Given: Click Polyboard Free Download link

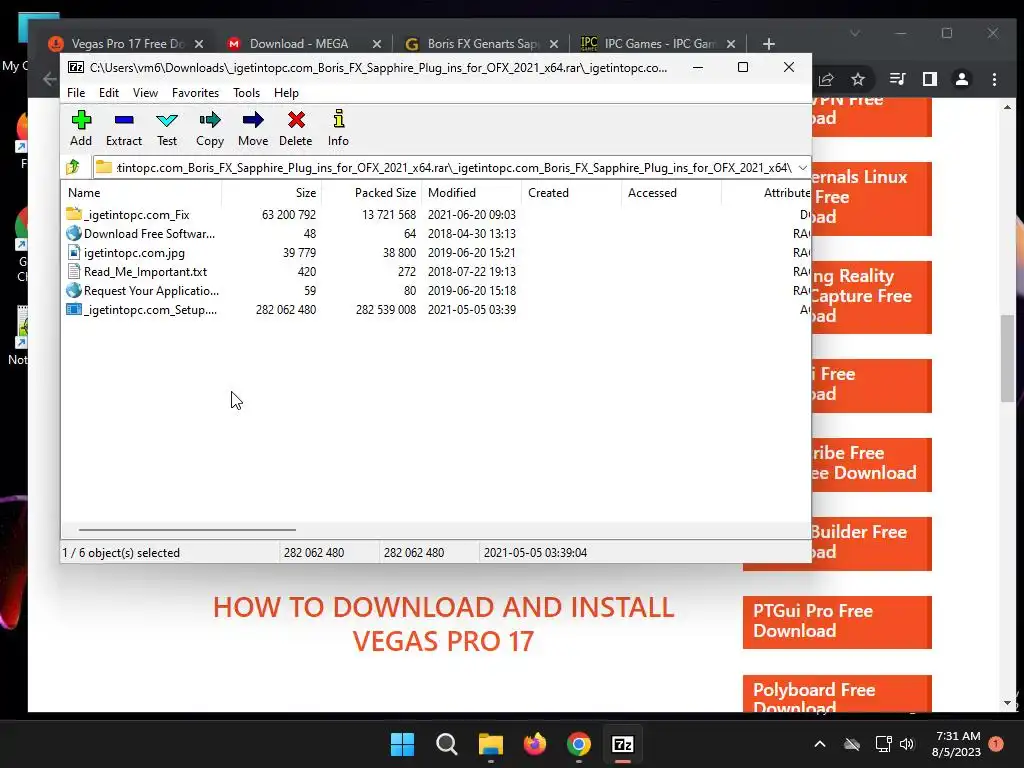Looking at the screenshot, I should [x=837, y=694].
